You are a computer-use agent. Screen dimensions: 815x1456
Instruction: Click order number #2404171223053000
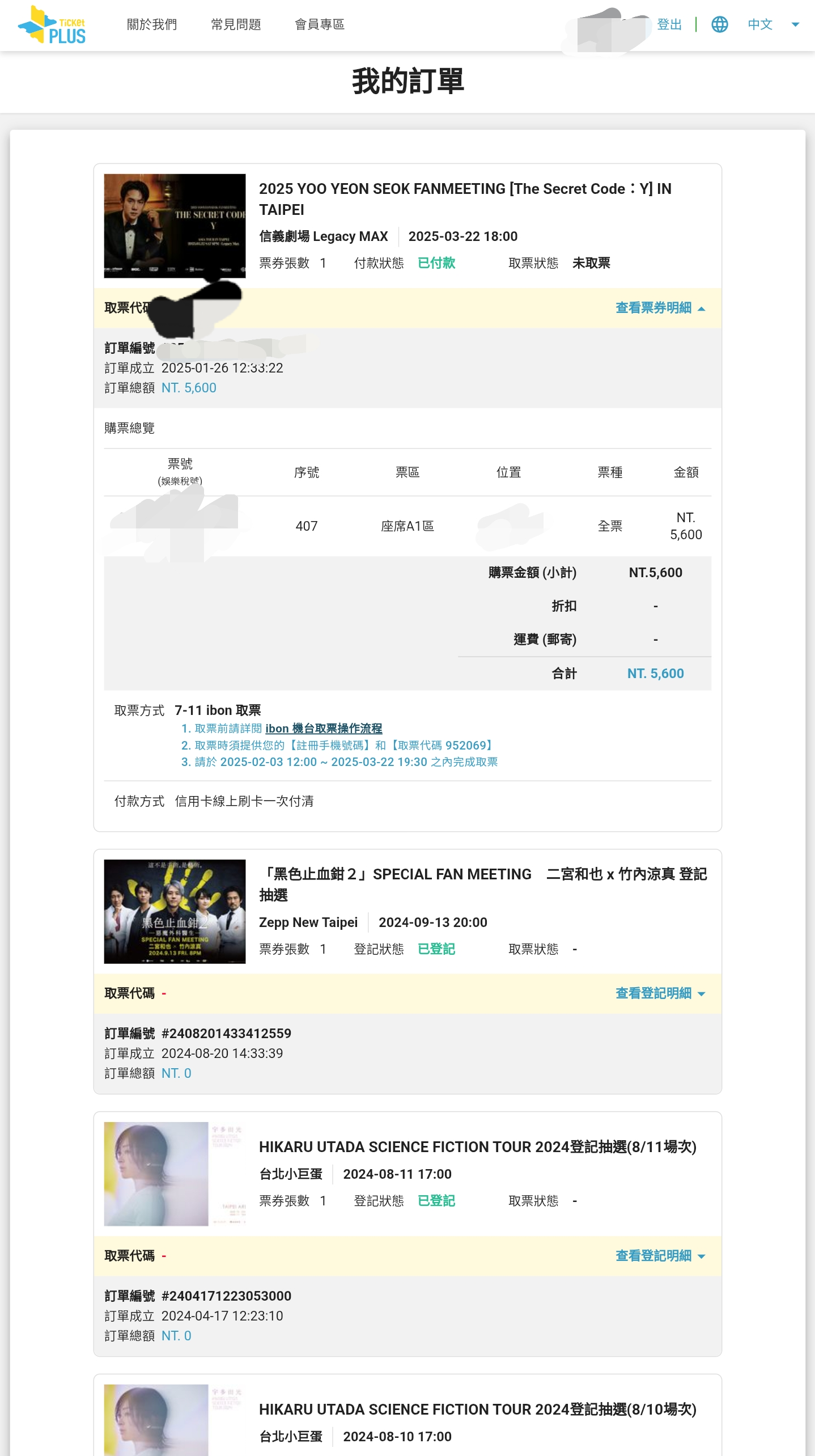tap(226, 1296)
